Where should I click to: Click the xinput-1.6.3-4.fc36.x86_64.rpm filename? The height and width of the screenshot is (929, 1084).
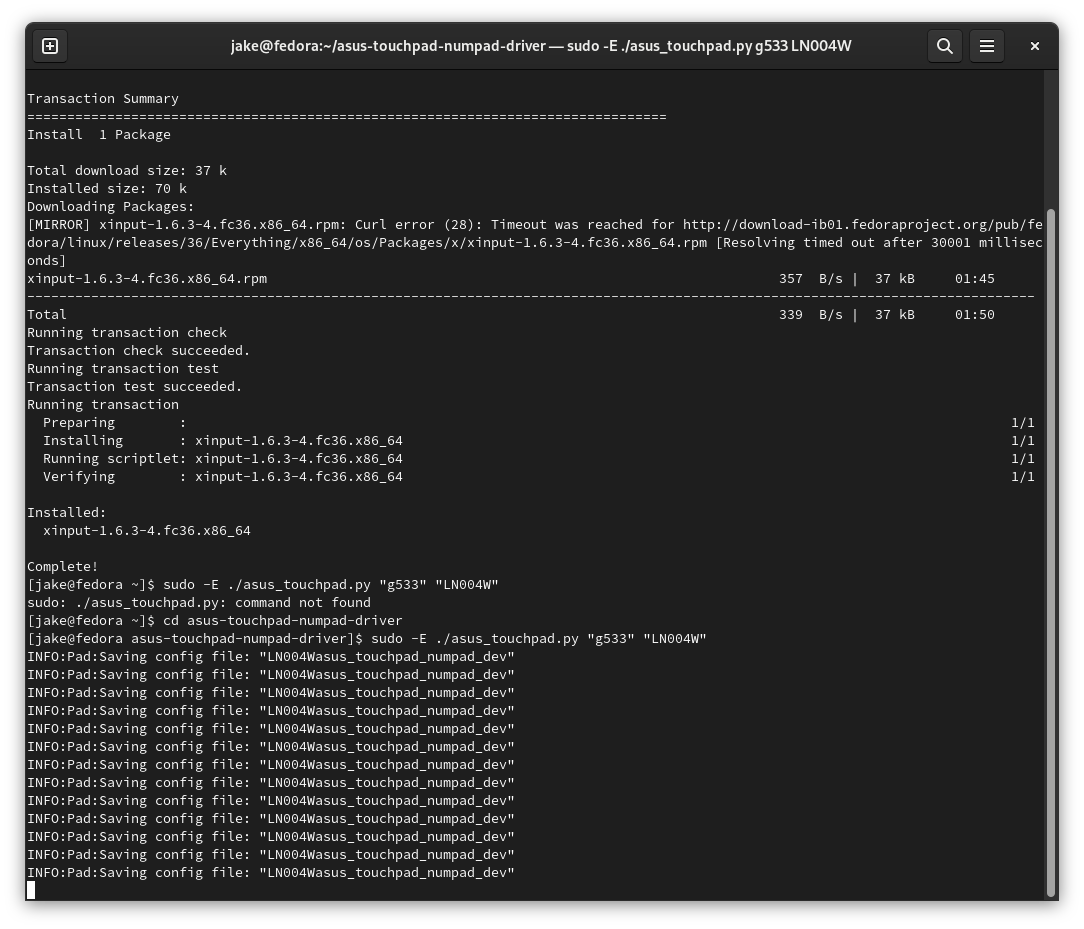pyautogui.click(x=146, y=279)
